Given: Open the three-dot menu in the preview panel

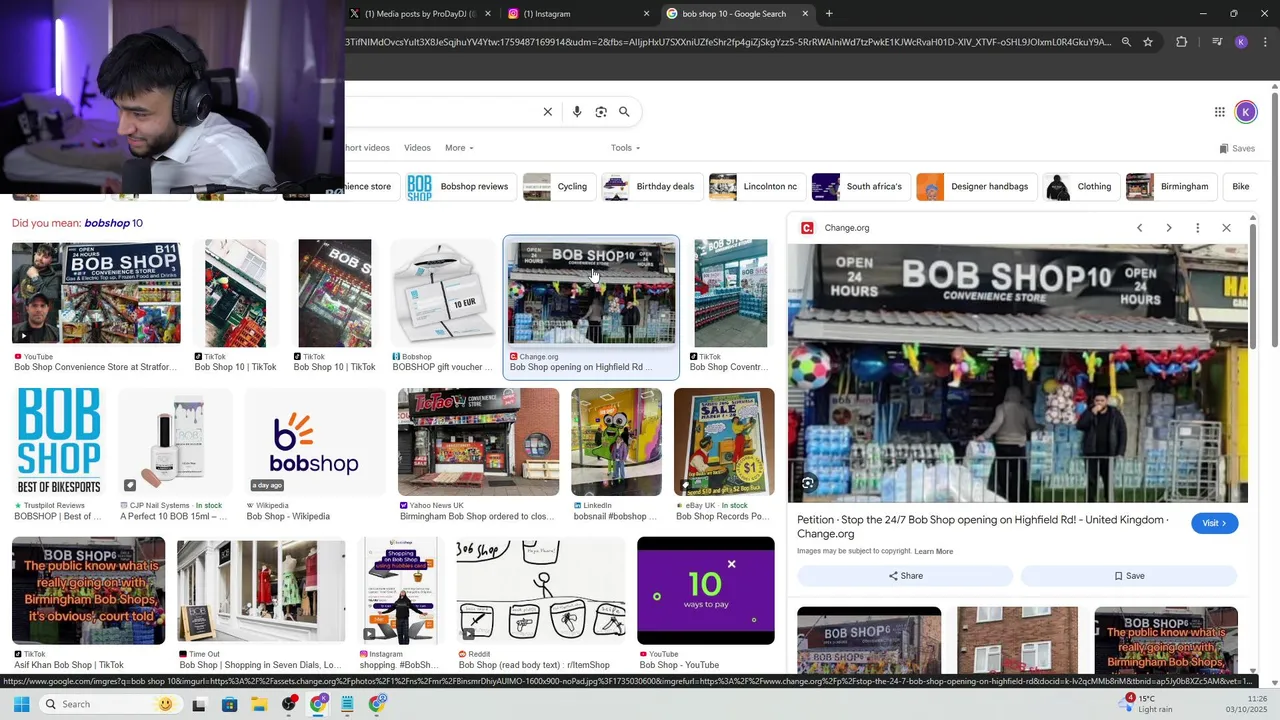Looking at the screenshot, I should click(x=1197, y=228).
